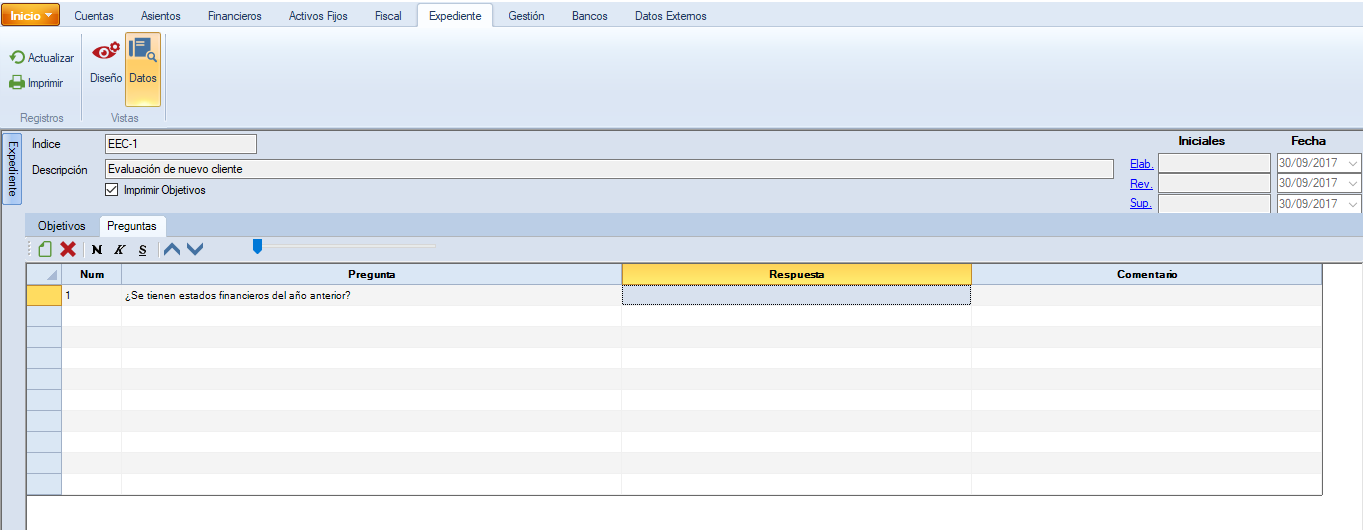1363x530 pixels.
Task: Move the question up with the up arrow
Action: [x=172, y=249]
